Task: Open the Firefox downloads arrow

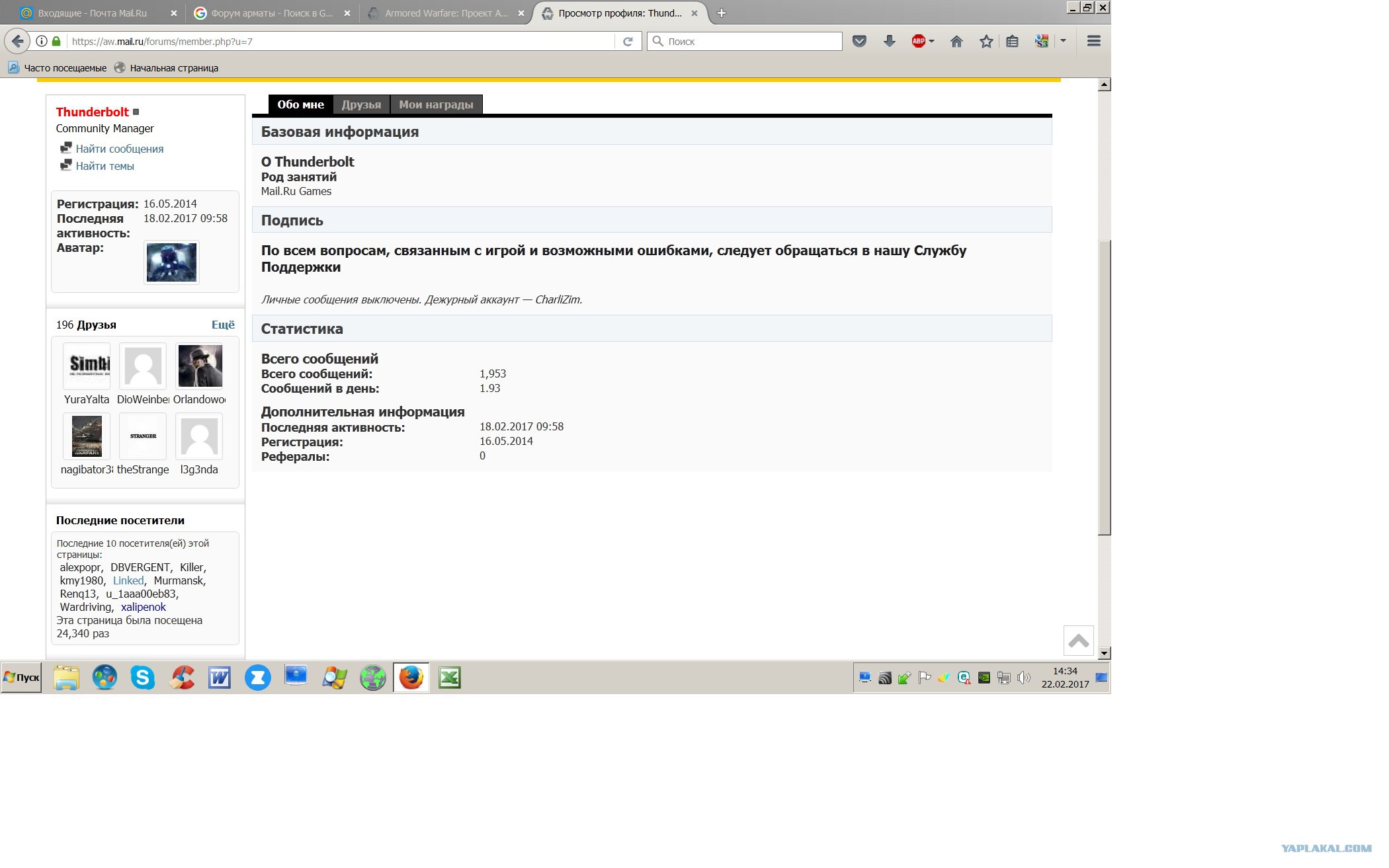Action: coord(890,42)
